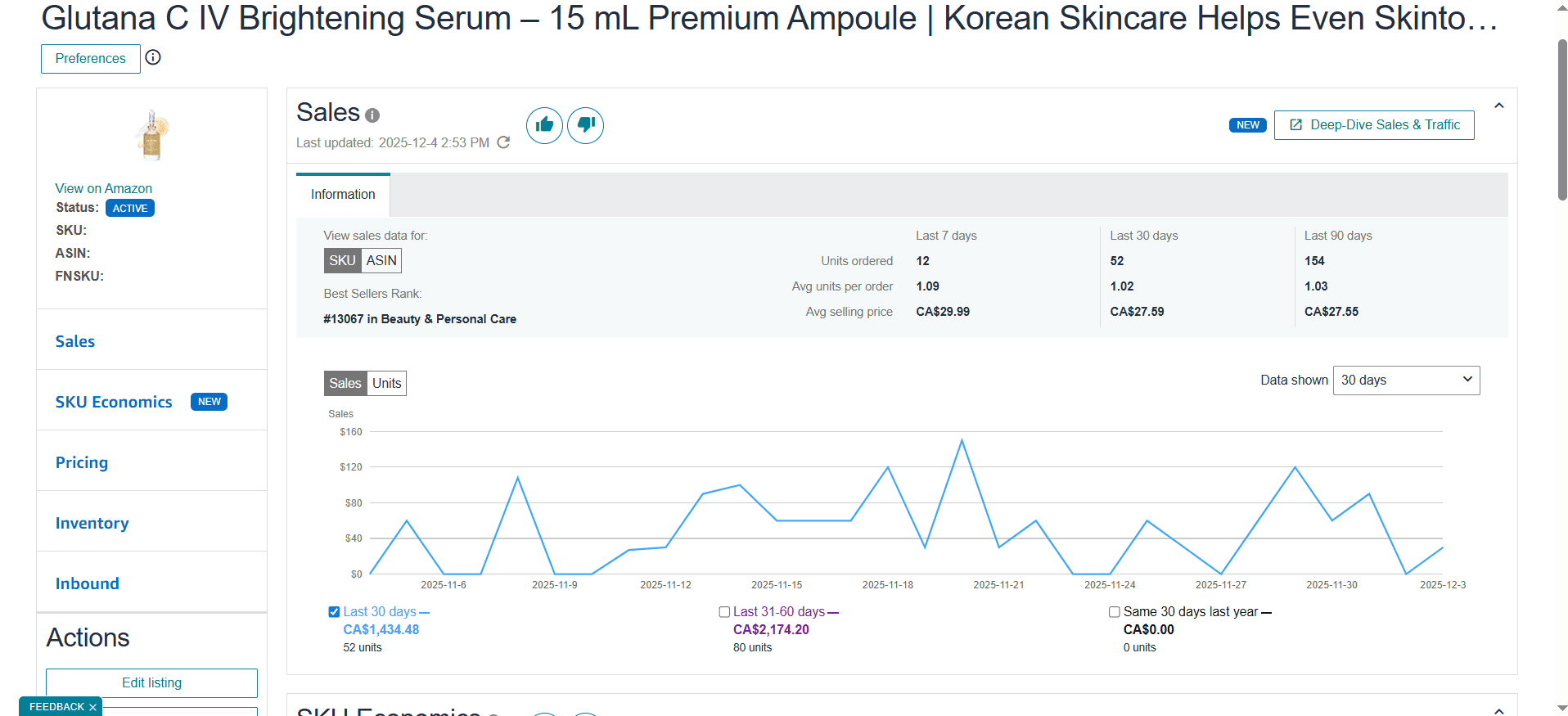Collapse the Sales section chevron
Screen dimensions: 1568x716
[x=1499, y=106]
